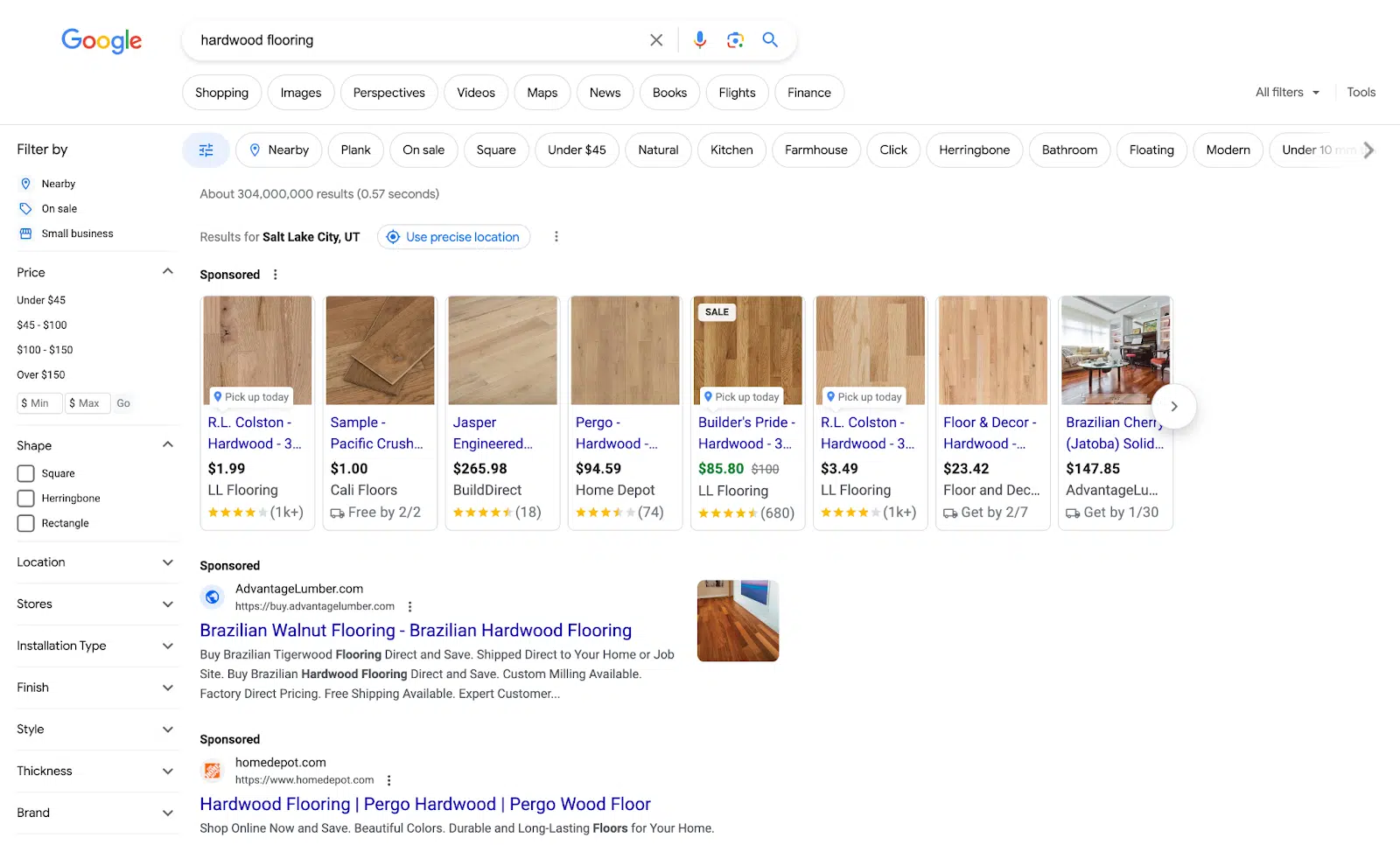Select the Herringbone filter chip
1400x845 pixels.
pos(975,150)
